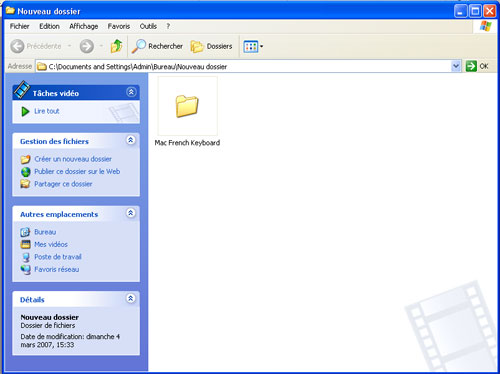Click Publier ce dossier sur le Web
The width and height of the screenshot is (500, 374).
(x=77, y=171)
